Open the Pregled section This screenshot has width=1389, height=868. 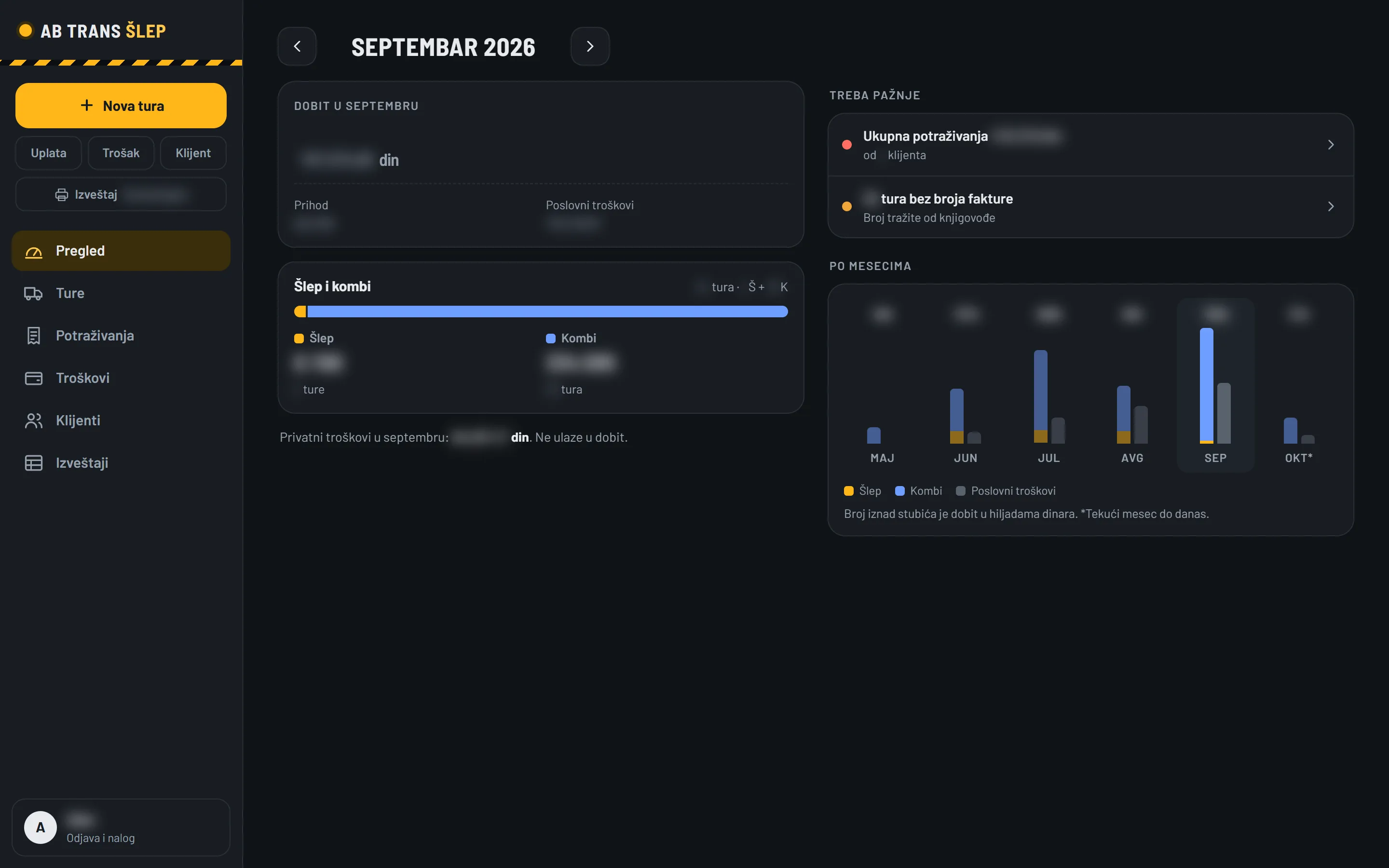[121, 251]
